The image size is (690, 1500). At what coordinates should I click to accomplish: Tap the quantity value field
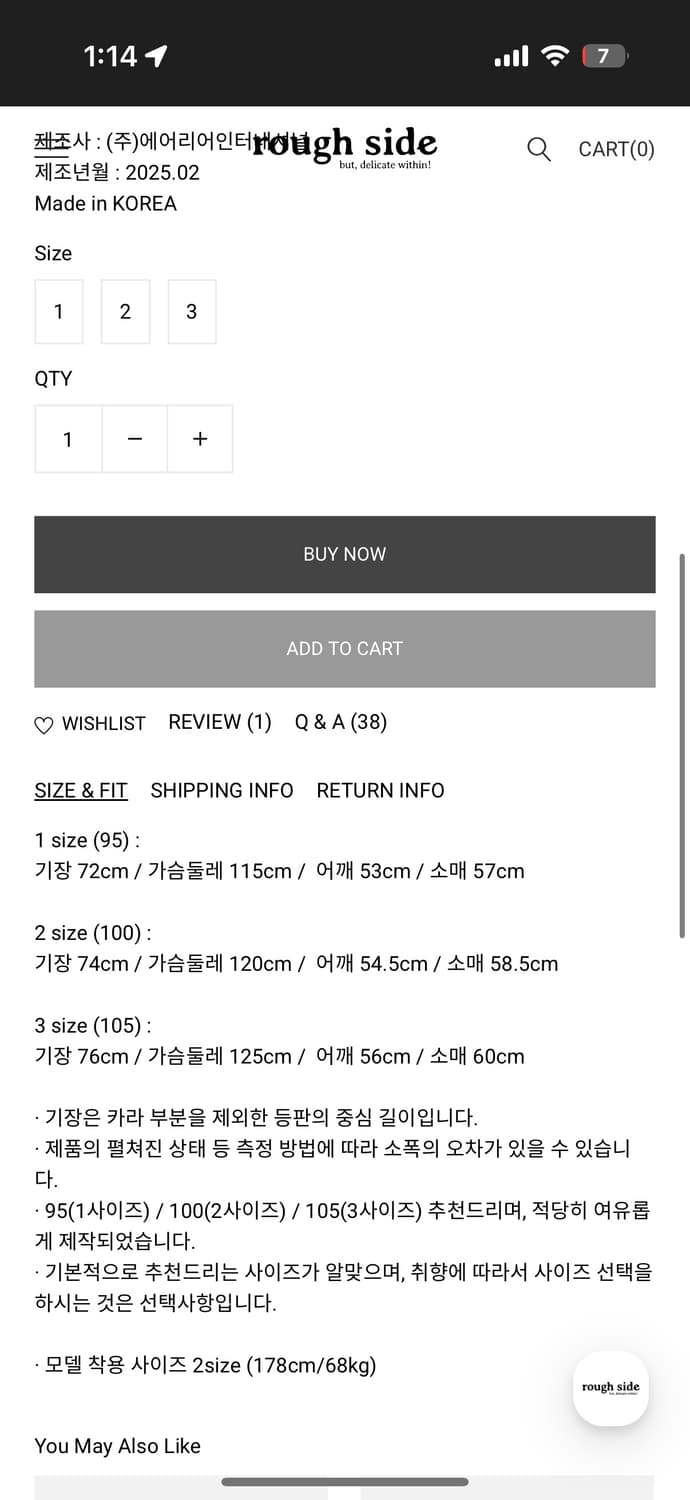[x=67, y=439]
